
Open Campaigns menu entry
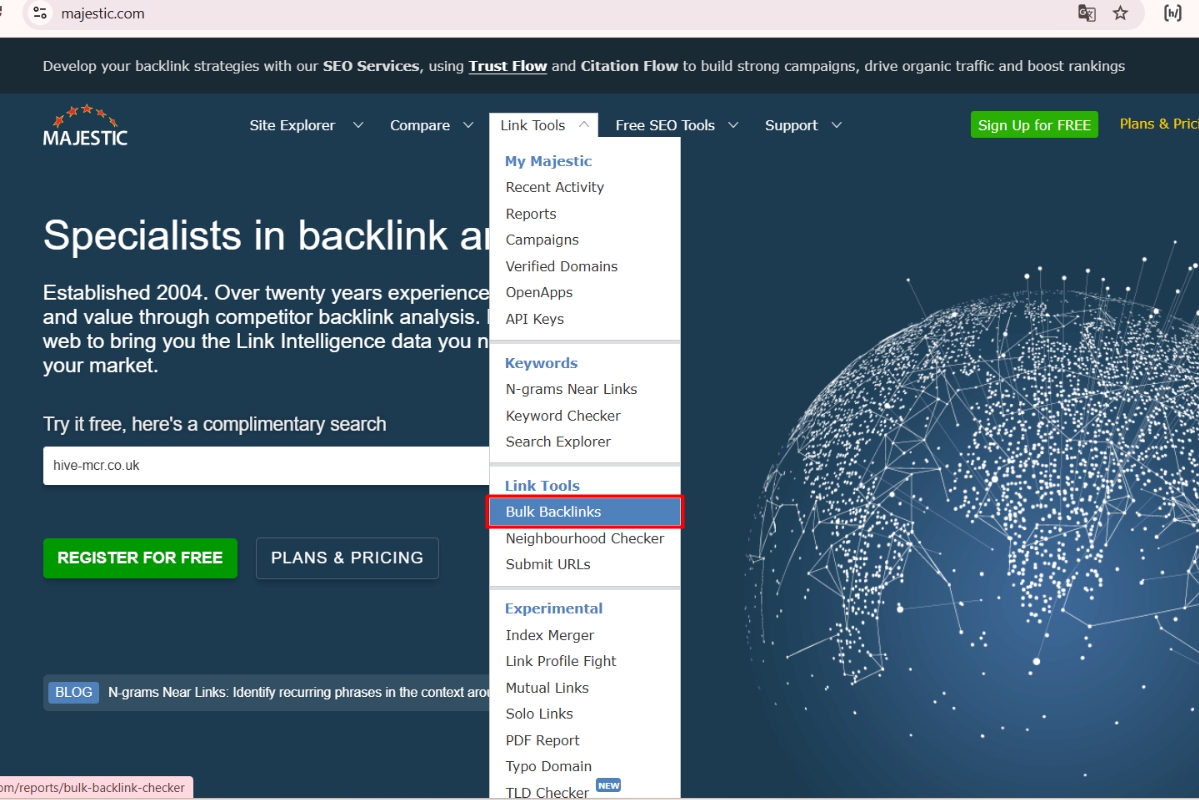pos(542,240)
